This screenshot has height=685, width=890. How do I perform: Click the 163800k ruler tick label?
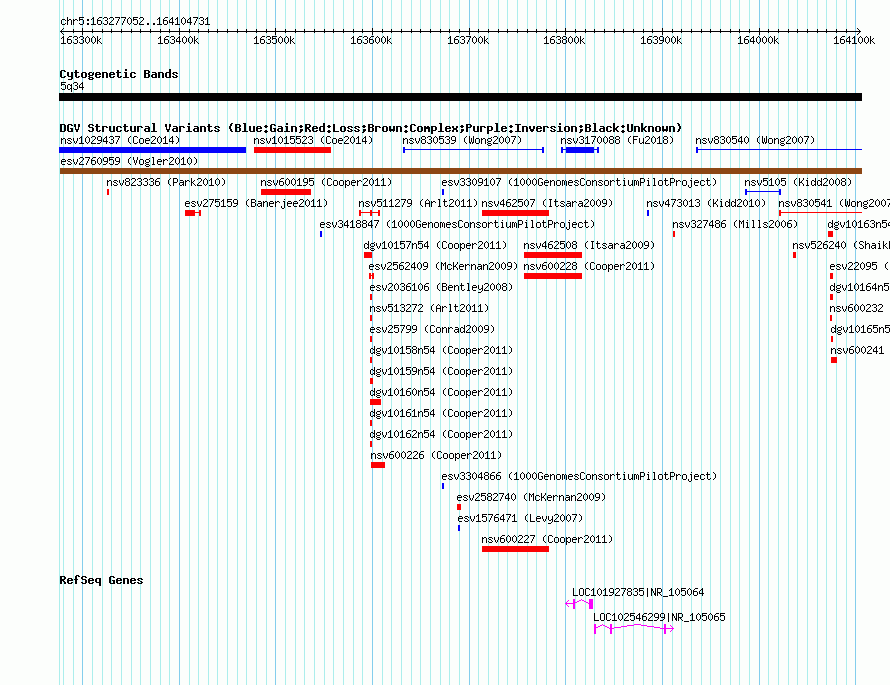coord(564,40)
